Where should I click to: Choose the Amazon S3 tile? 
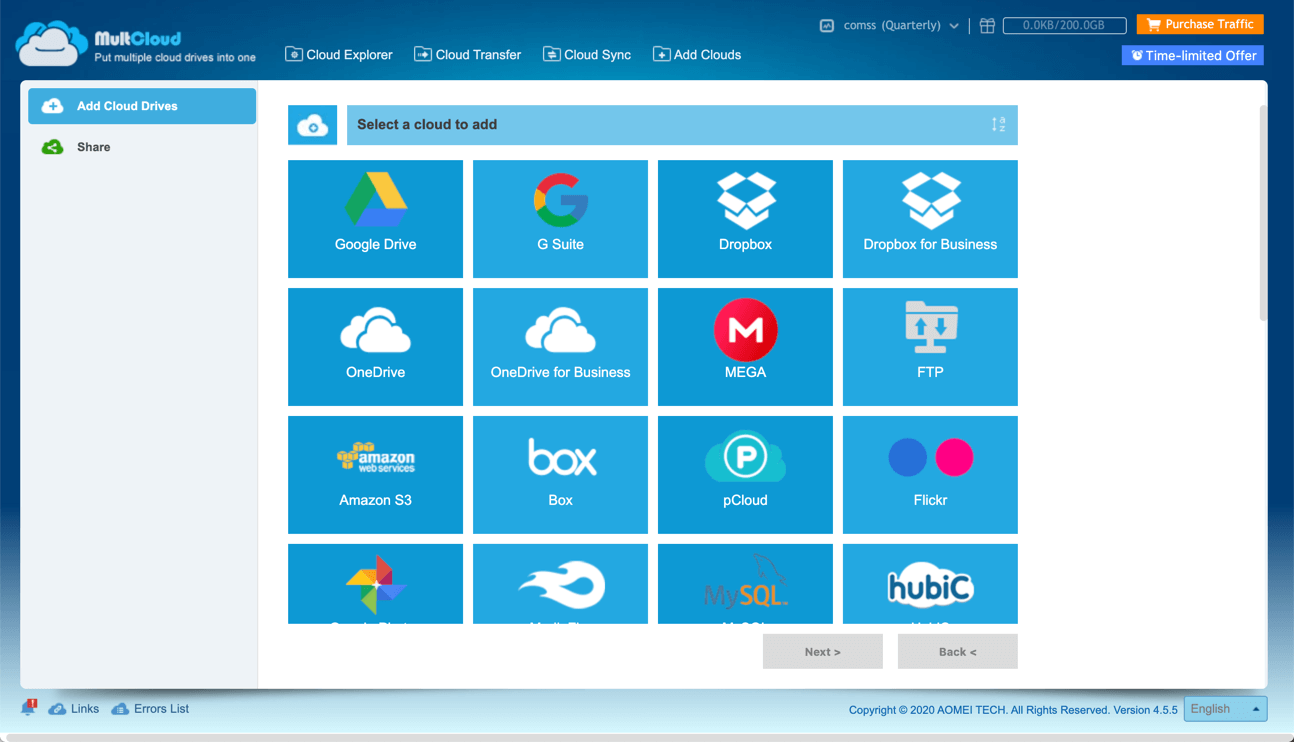point(375,475)
